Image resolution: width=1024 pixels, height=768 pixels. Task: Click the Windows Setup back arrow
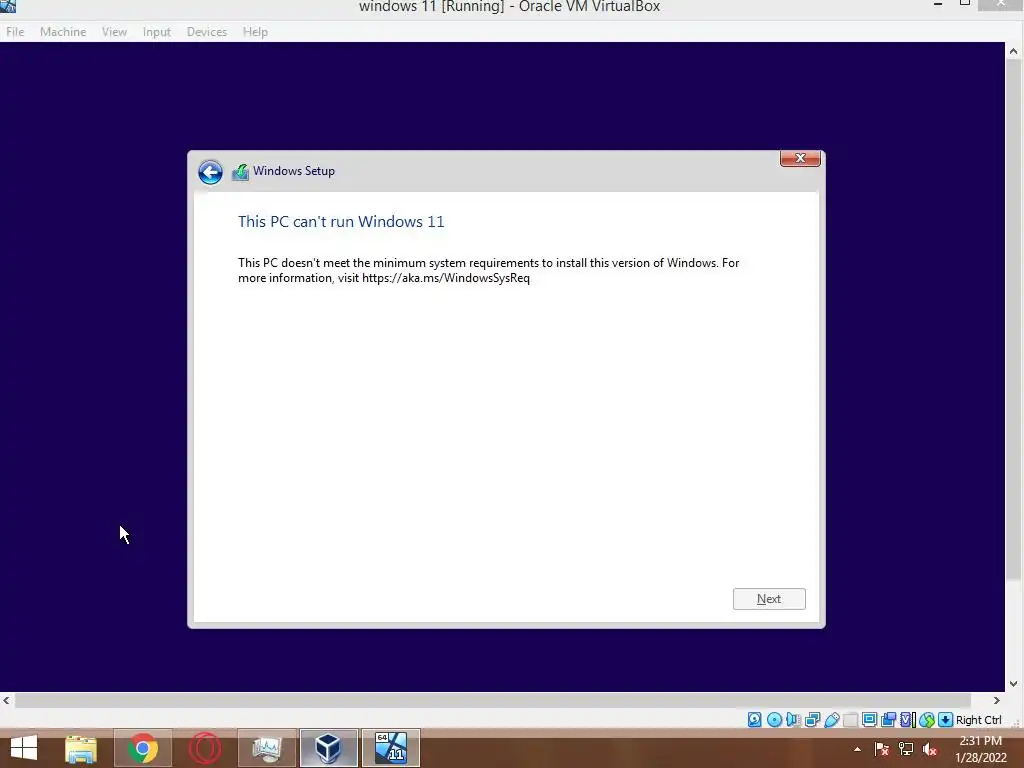[x=210, y=172]
